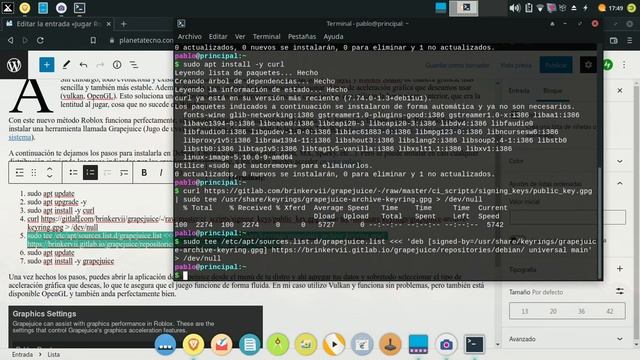640x360 pixels.
Task: Open the camera screenshot app in dock
Action: [446, 345]
